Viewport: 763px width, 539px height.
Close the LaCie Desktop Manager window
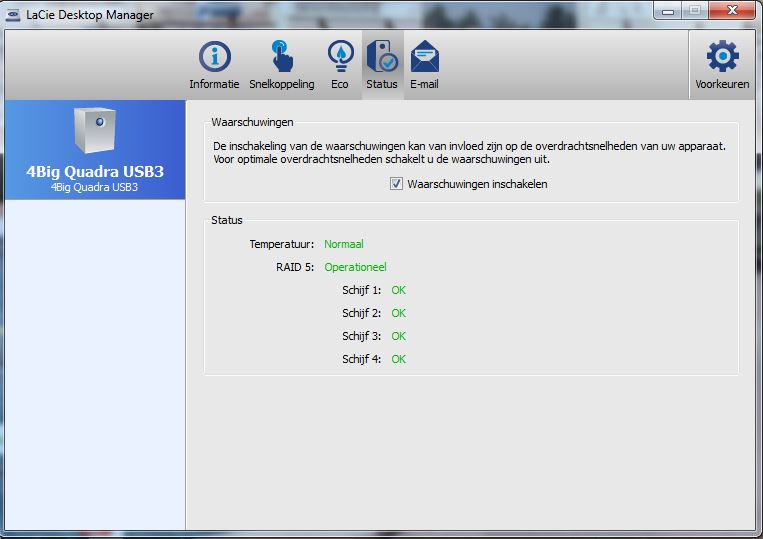pyautogui.click(x=732, y=11)
